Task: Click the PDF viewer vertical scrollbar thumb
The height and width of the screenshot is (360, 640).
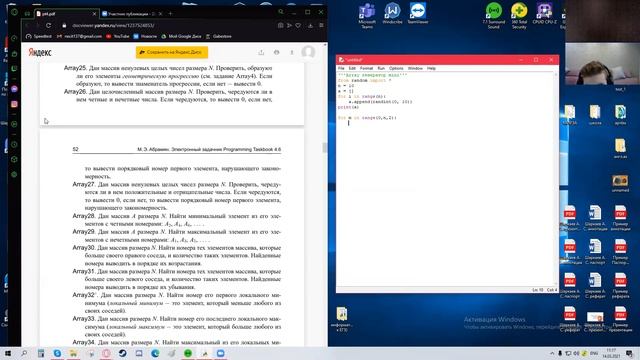Action: coord(325,148)
